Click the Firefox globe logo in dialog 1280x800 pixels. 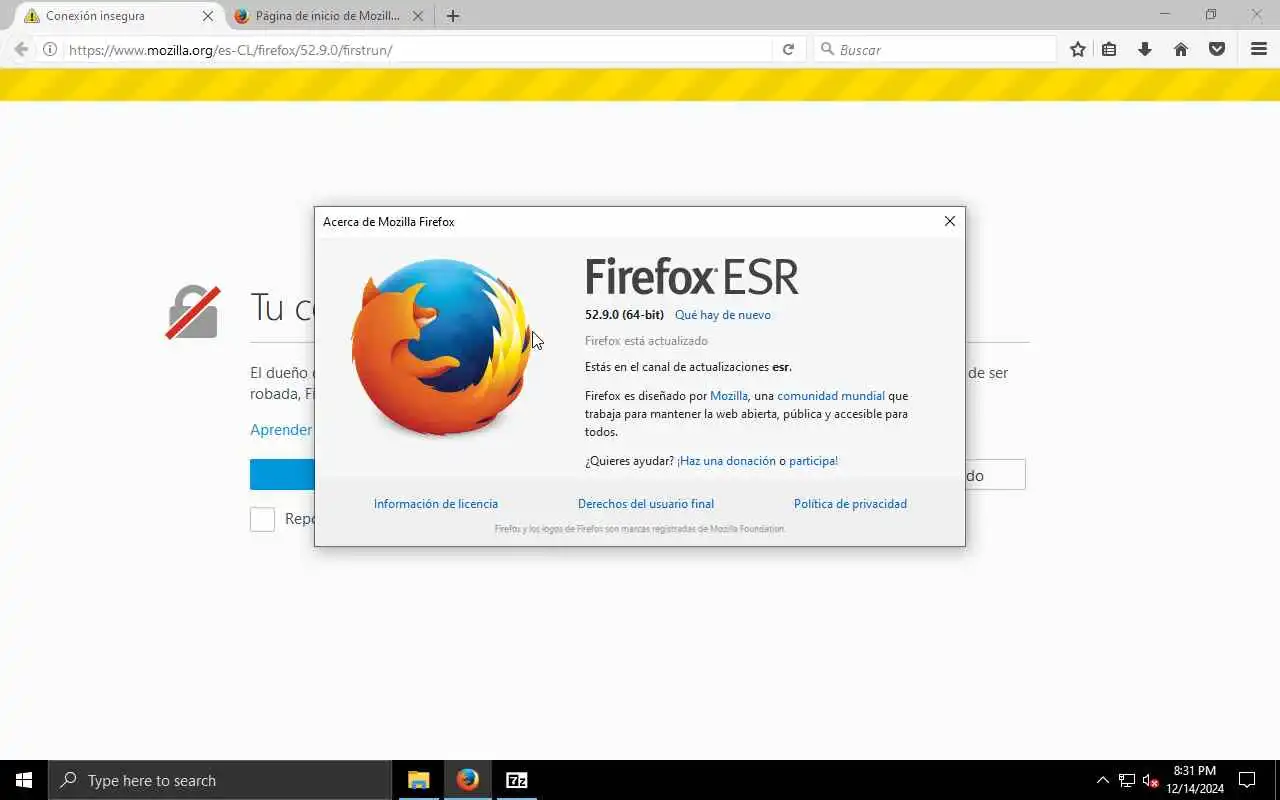[441, 346]
